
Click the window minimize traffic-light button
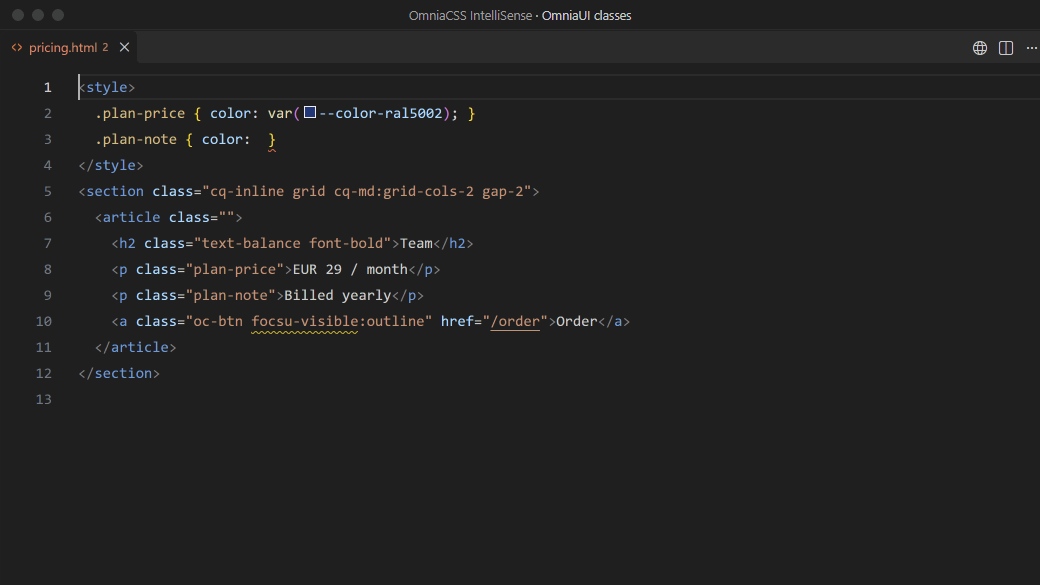click(x=38, y=15)
